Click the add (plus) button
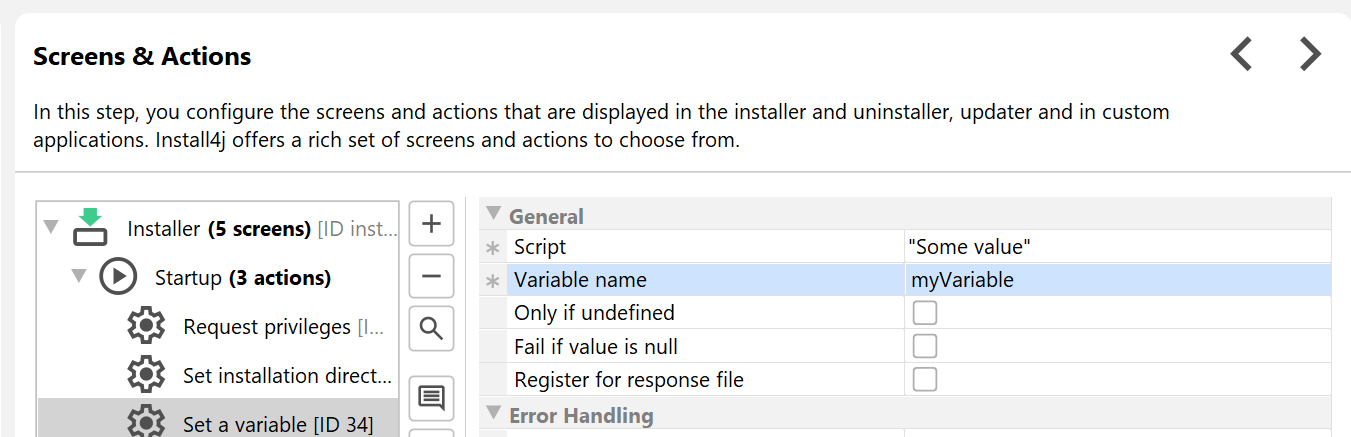This screenshot has width=1351, height=437. click(432, 224)
